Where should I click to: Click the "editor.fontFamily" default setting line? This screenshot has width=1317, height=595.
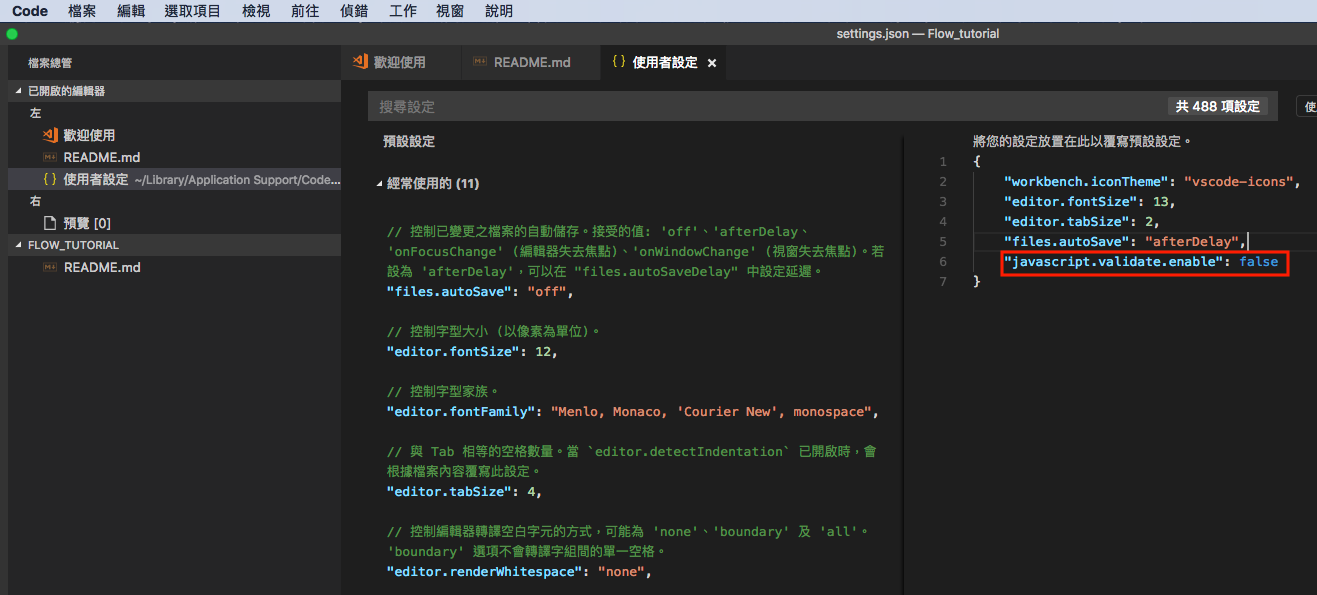[x=632, y=412]
